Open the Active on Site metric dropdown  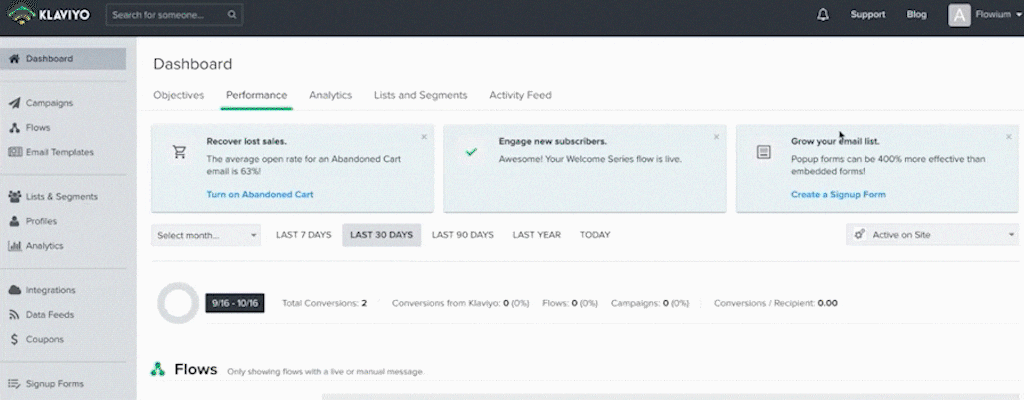coord(932,235)
